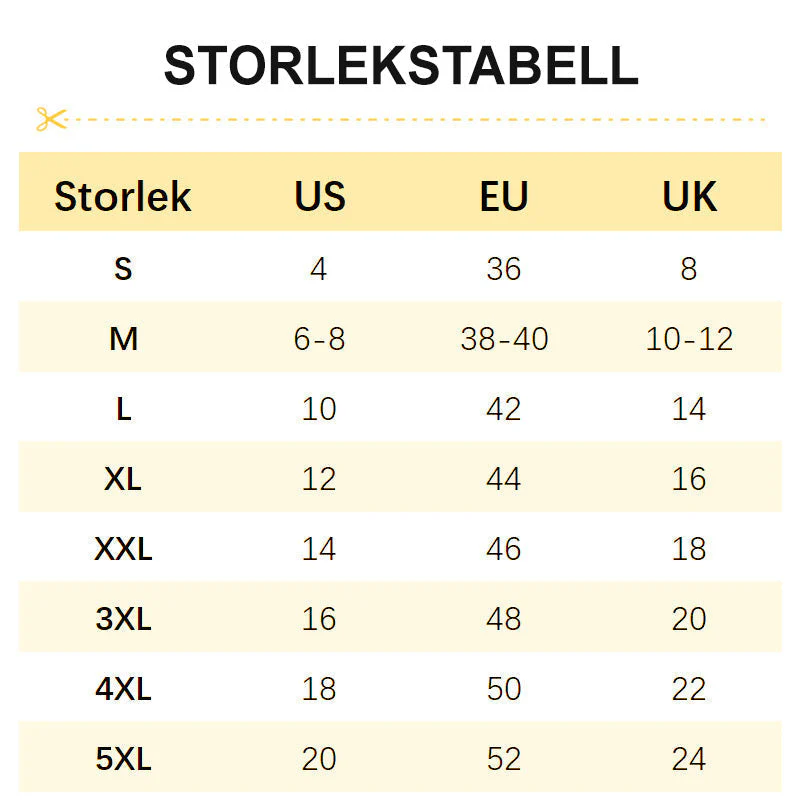Select the Storlek column header
Image resolution: width=800 pixels, height=800 pixels.
point(122,196)
